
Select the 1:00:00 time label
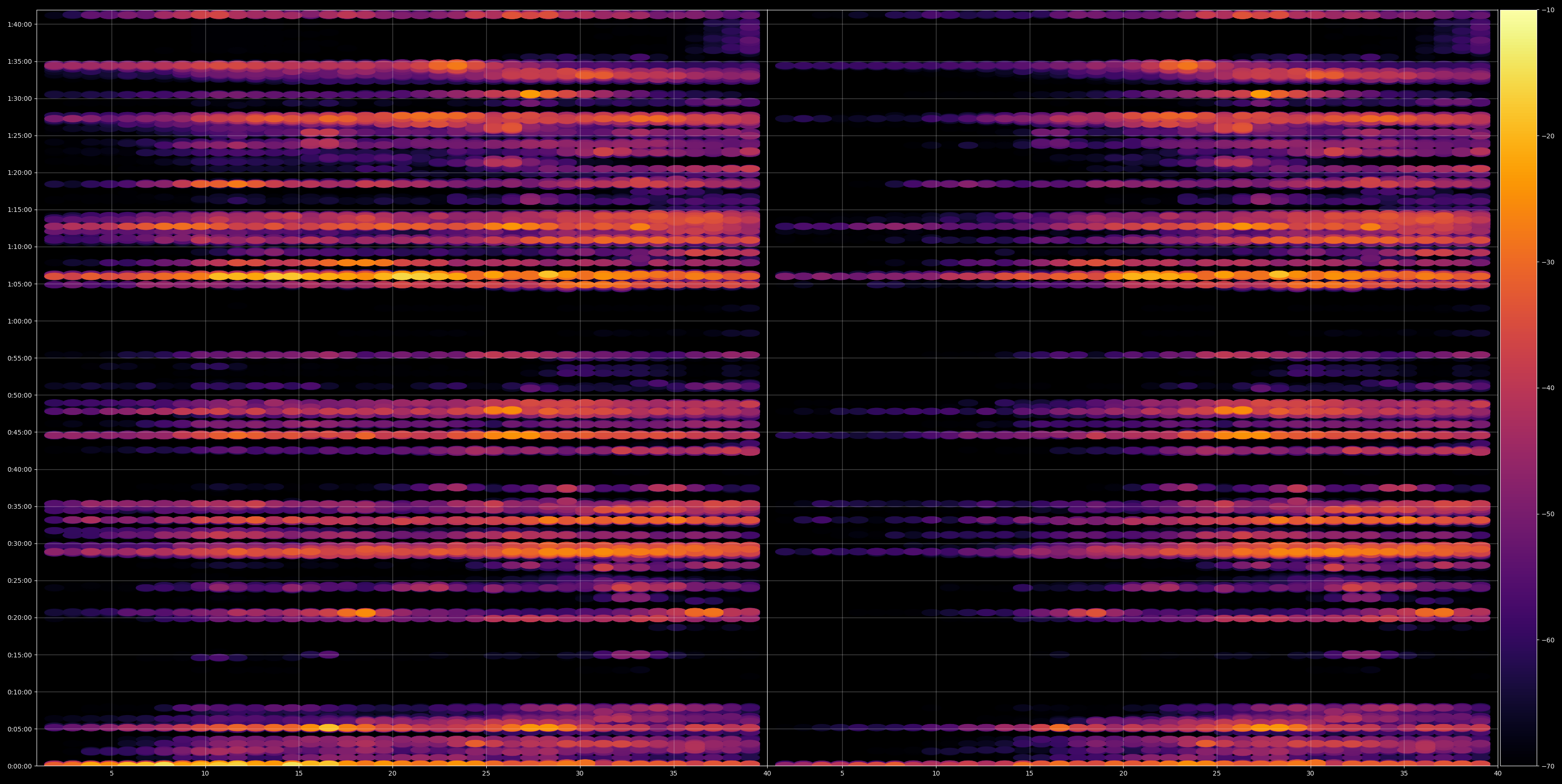[19, 321]
